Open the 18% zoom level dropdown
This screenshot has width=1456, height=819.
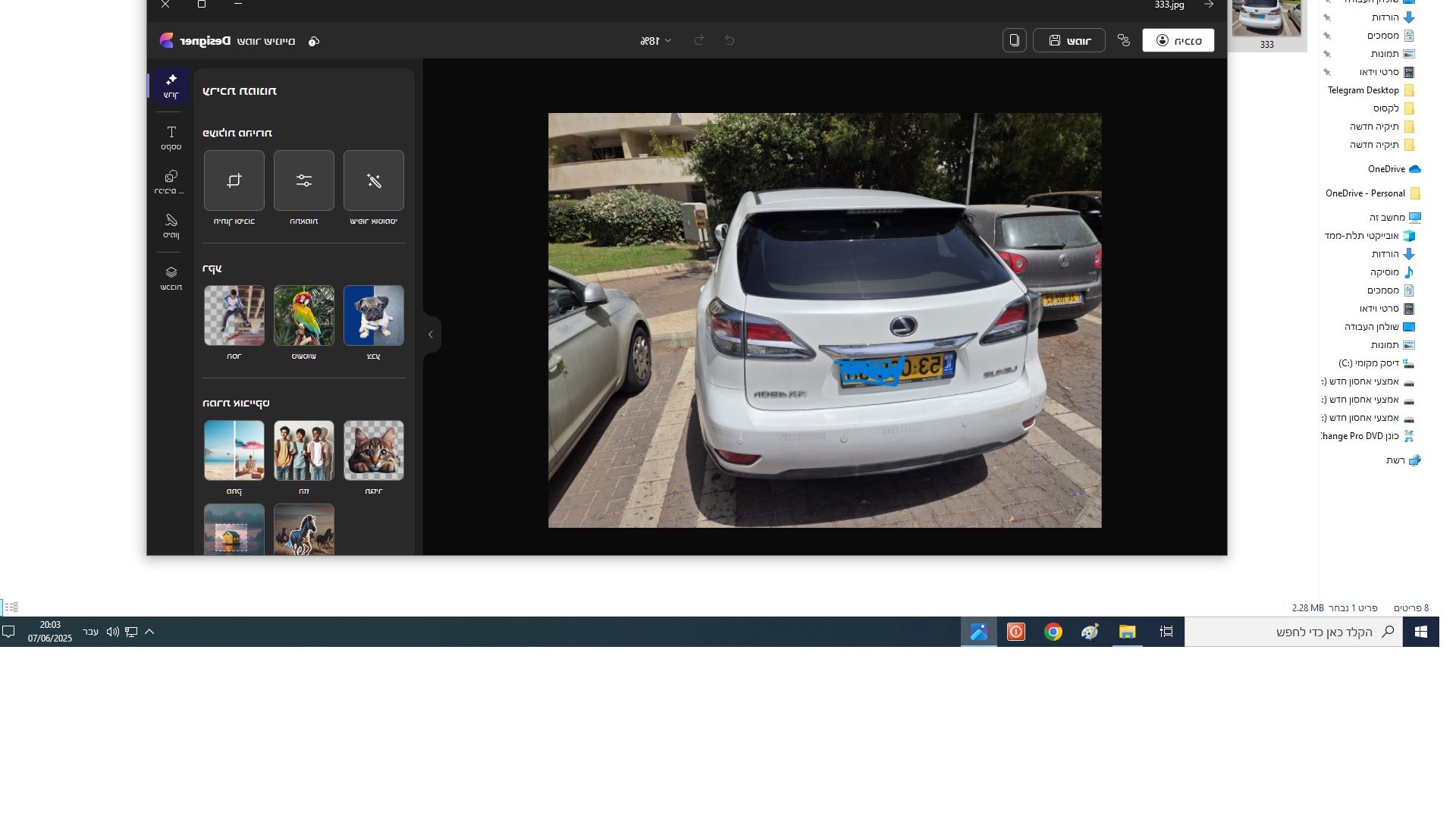pos(656,41)
